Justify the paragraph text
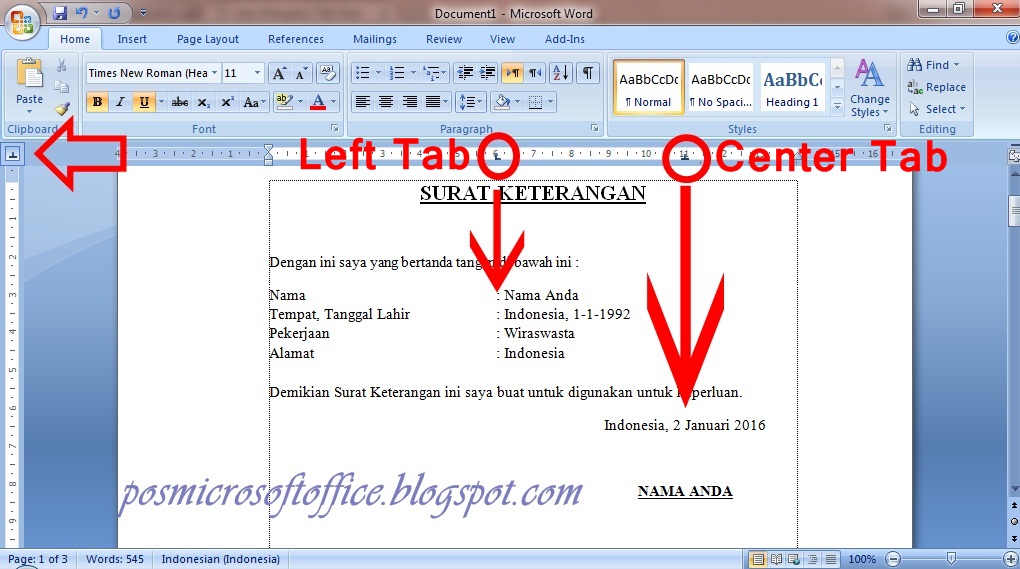Viewport: 1020px width, 569px height. [433, 101]
